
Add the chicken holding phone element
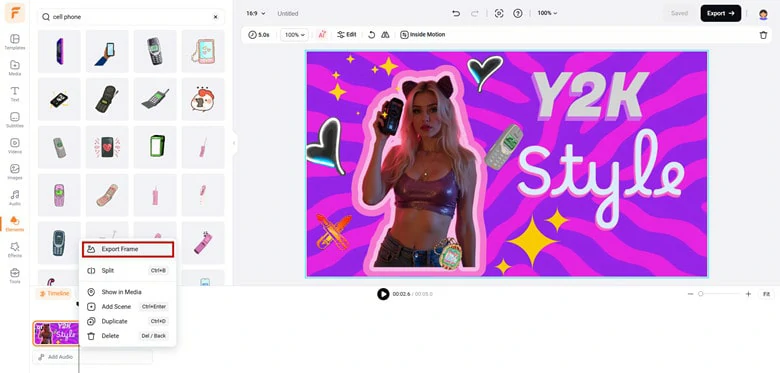203,99
